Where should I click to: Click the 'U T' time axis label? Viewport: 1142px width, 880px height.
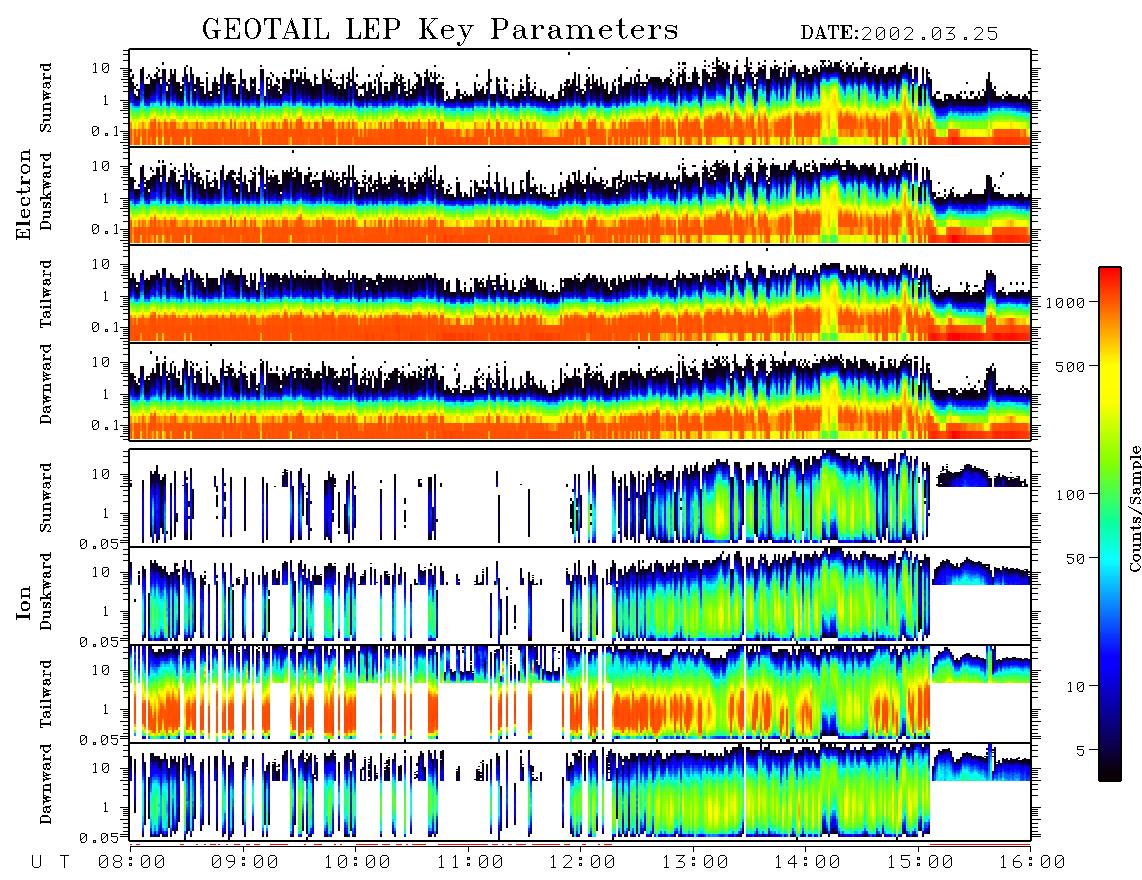[51, 862]
